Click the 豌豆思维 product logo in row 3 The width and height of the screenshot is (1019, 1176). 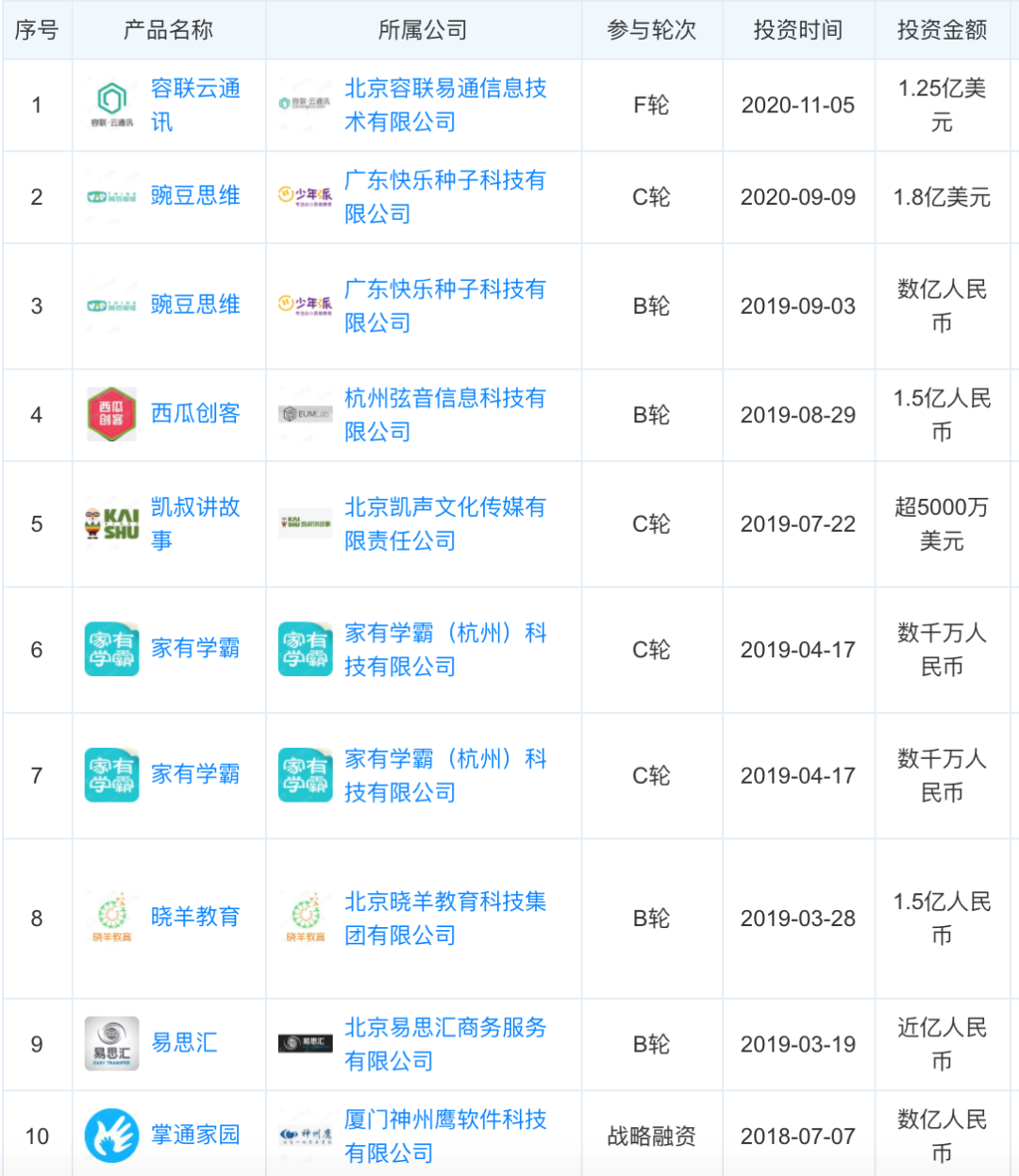pyautogui.click(x=112, y=306)
